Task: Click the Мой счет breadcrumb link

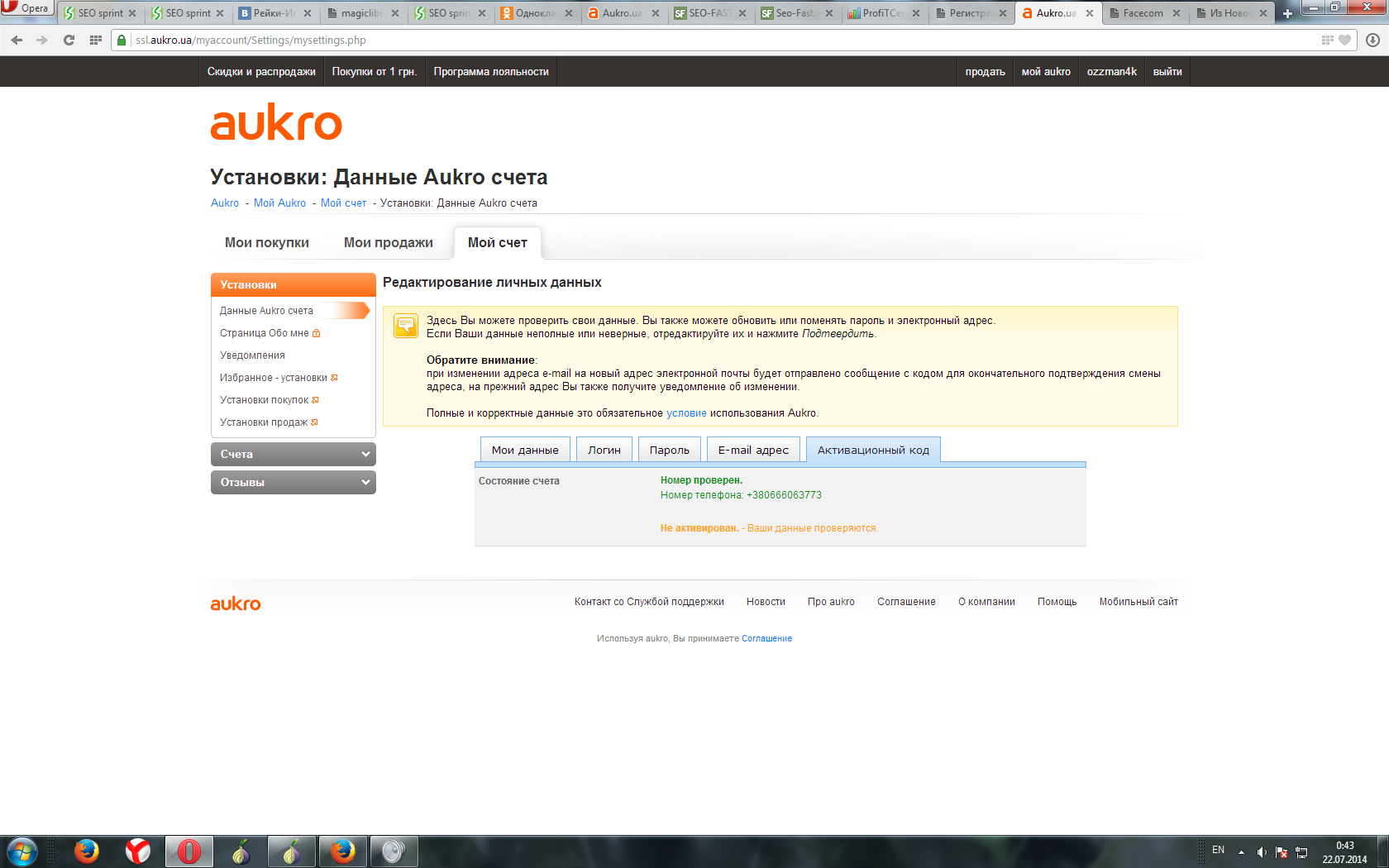Action: (x=343, y=203)
